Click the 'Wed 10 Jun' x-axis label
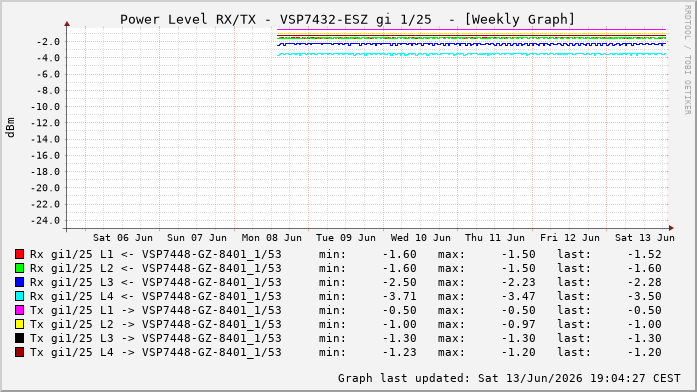Screen dimensions: 697x392 click(x=421, y=238)
